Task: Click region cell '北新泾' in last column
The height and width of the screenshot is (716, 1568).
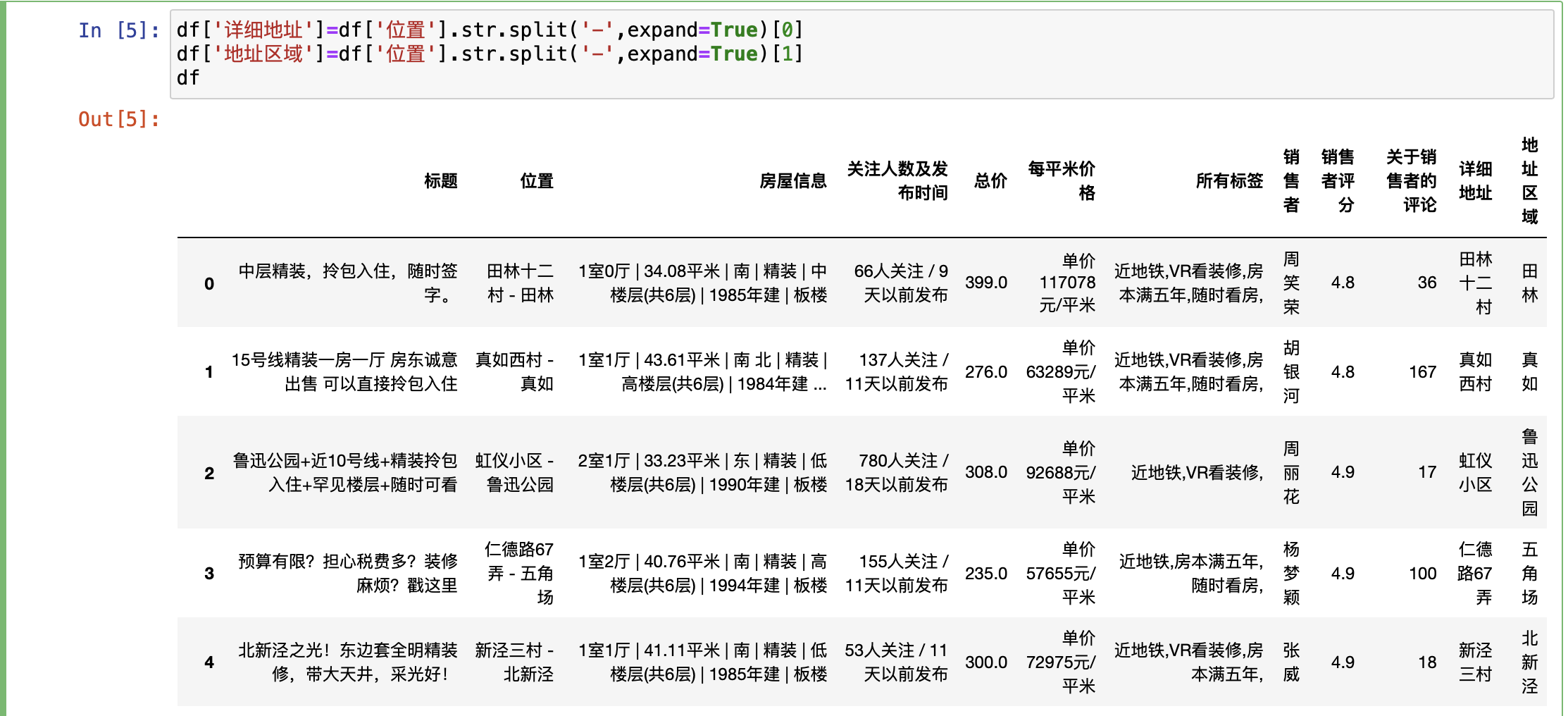Action: point(1530,662)
